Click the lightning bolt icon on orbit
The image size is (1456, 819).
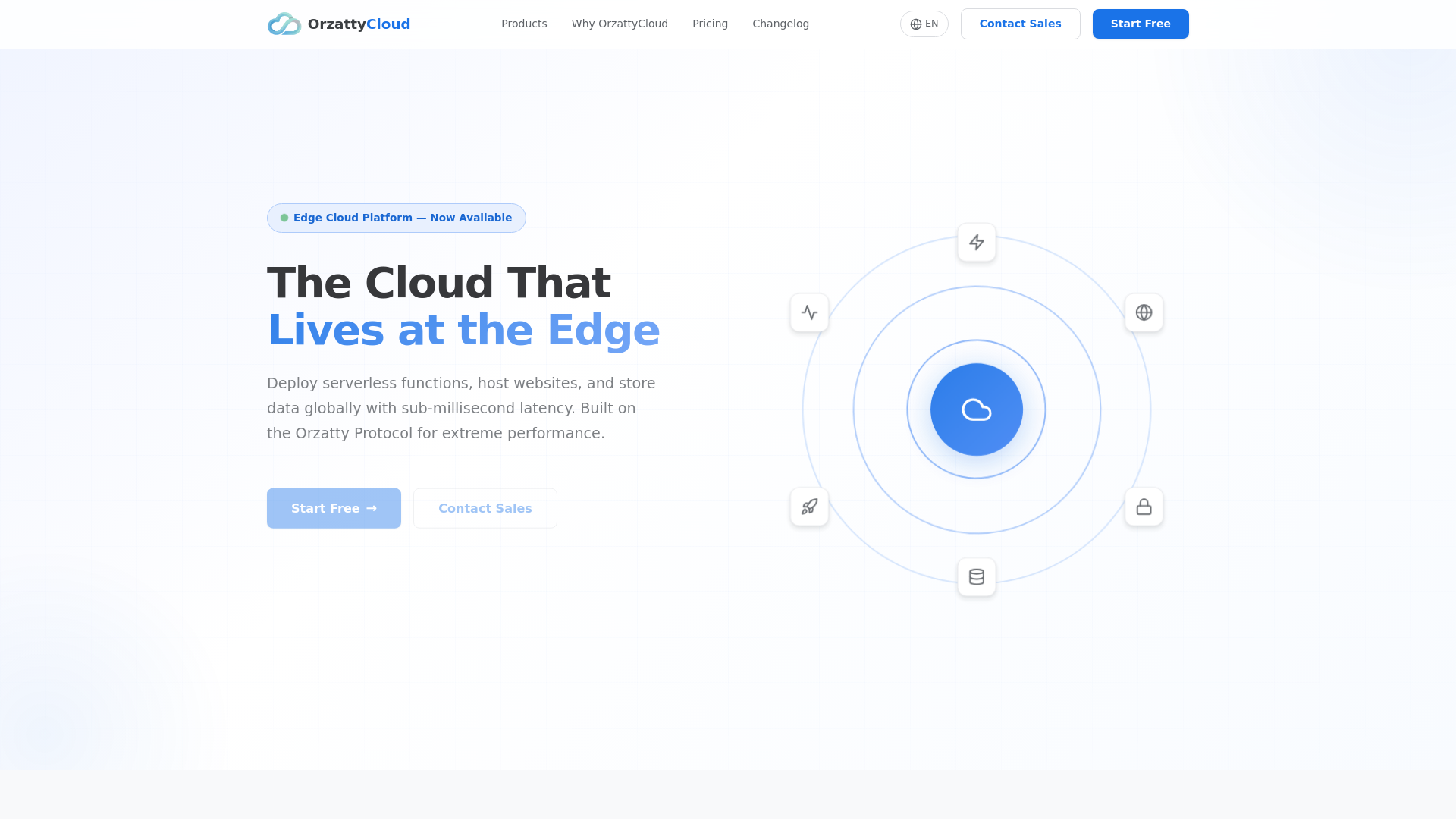click(x=977, y=243)
